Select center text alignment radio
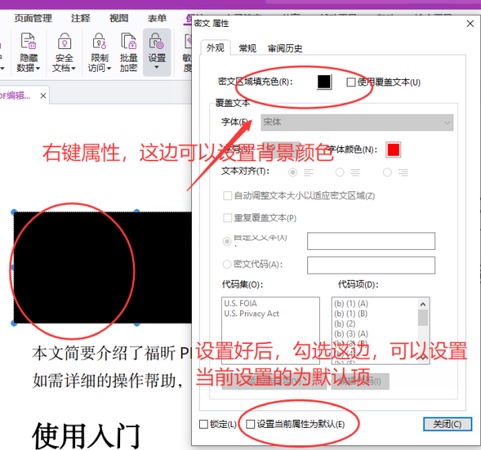 [340, 172]
